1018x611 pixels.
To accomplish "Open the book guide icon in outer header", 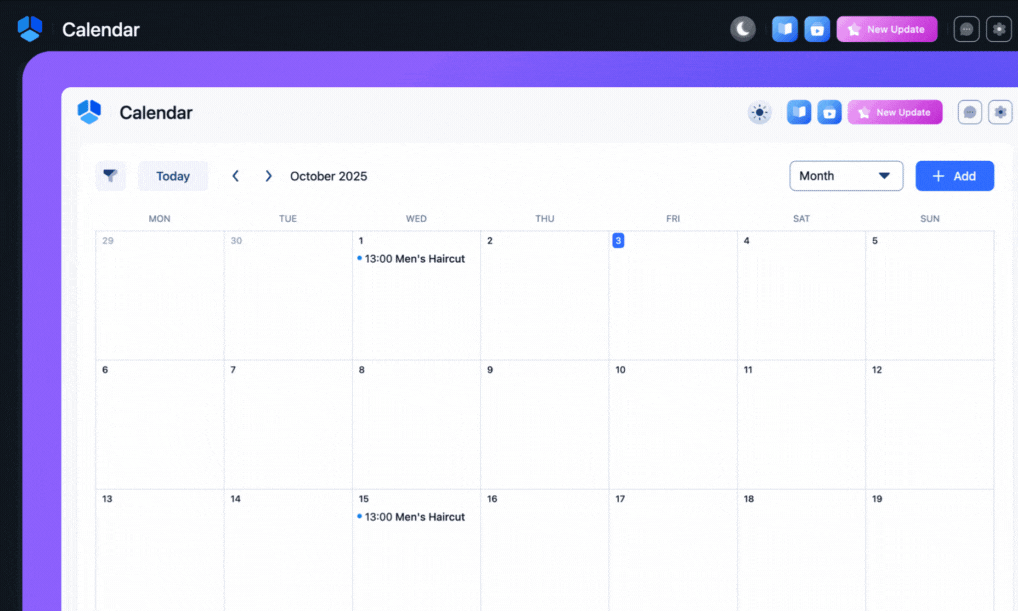I will [x=784, y=29].
